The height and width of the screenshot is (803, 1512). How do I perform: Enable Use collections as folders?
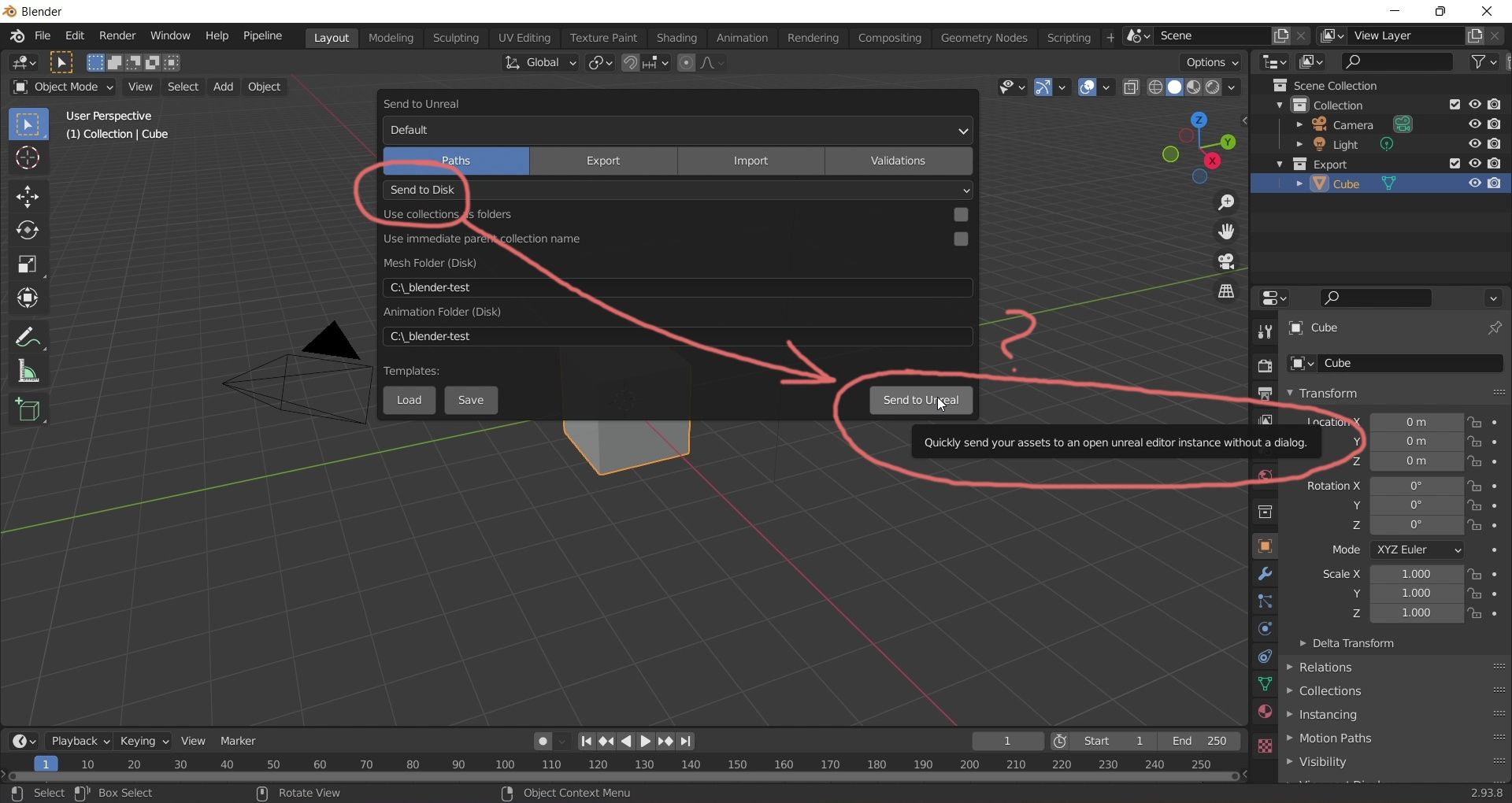tap(961, 214)
